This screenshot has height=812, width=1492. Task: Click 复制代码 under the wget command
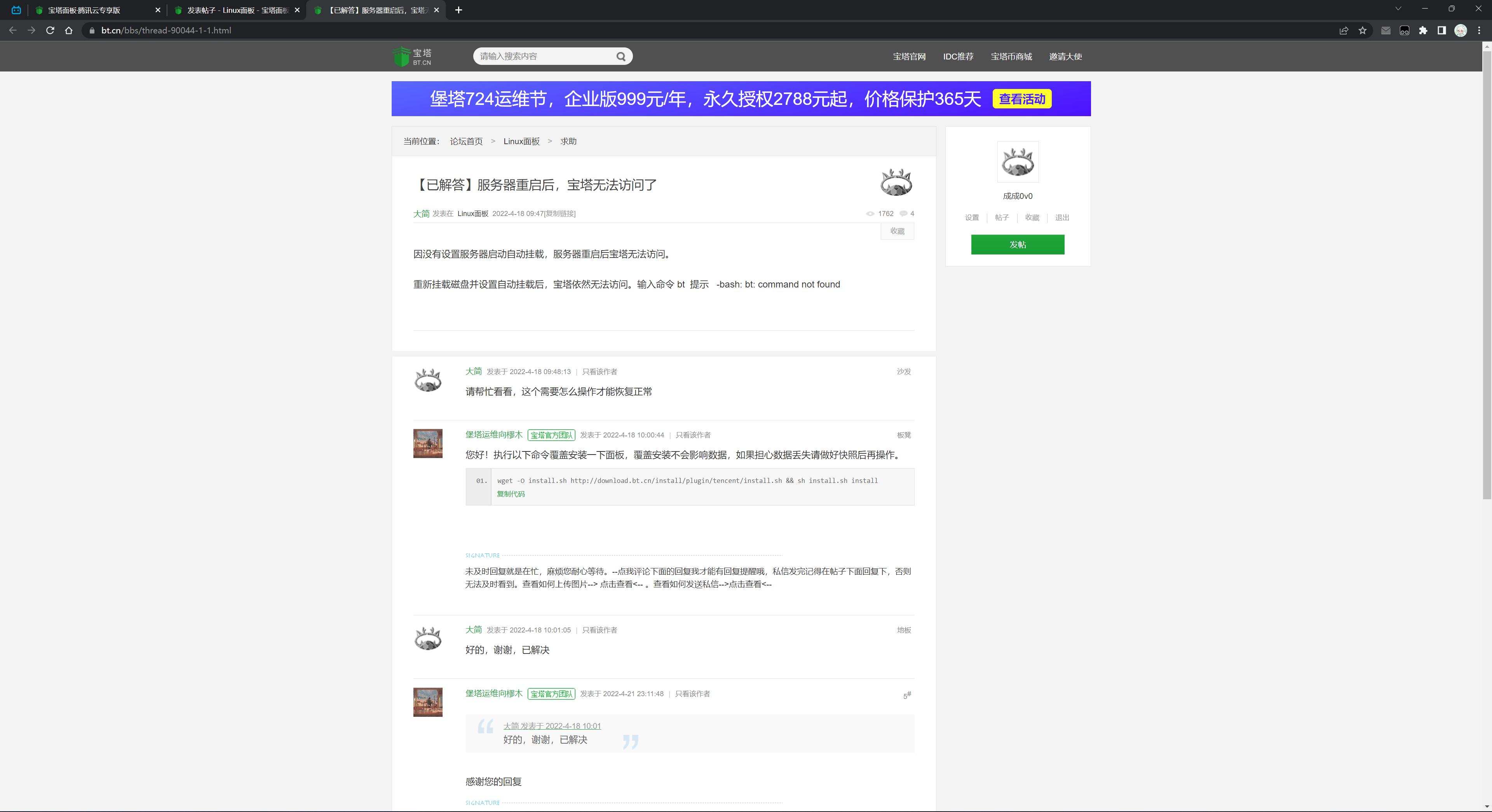[511, 494]
